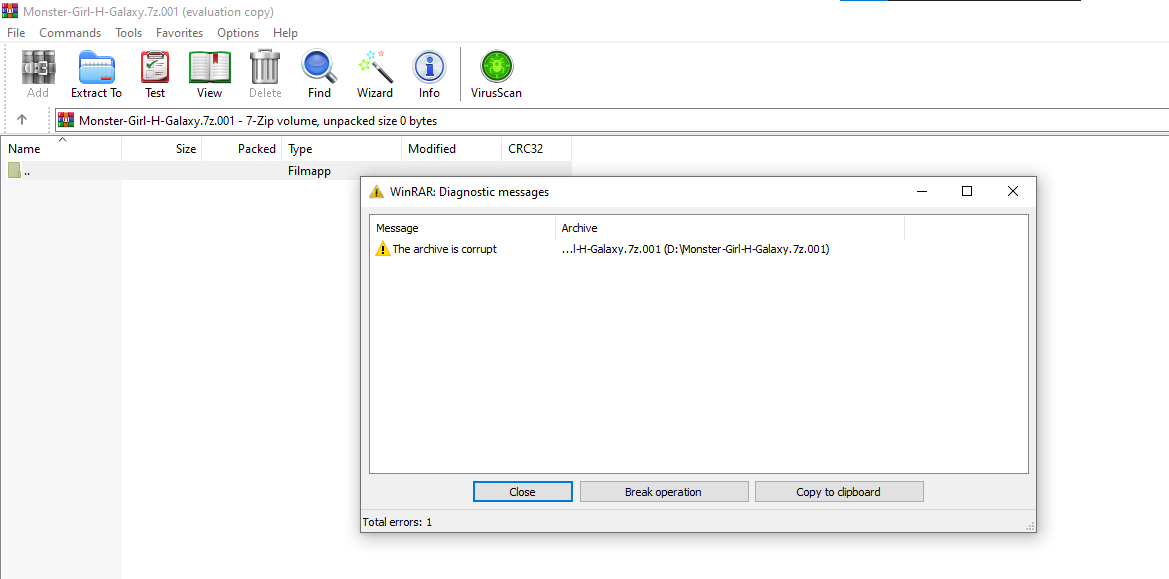
Task: Click the Add archive toolbar icon
Action: 38,68
